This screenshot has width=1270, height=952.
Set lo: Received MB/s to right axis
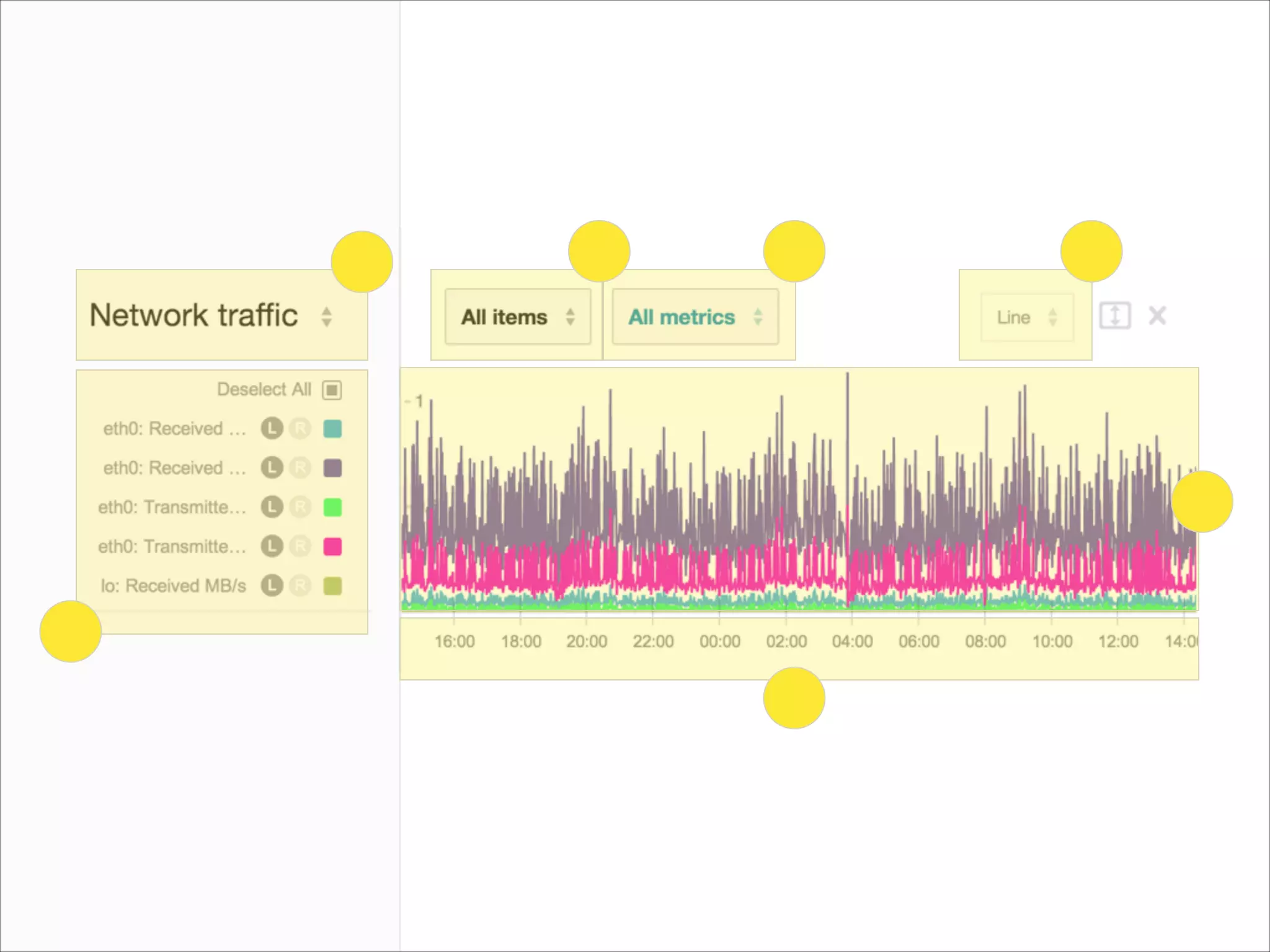coord(300,586)
